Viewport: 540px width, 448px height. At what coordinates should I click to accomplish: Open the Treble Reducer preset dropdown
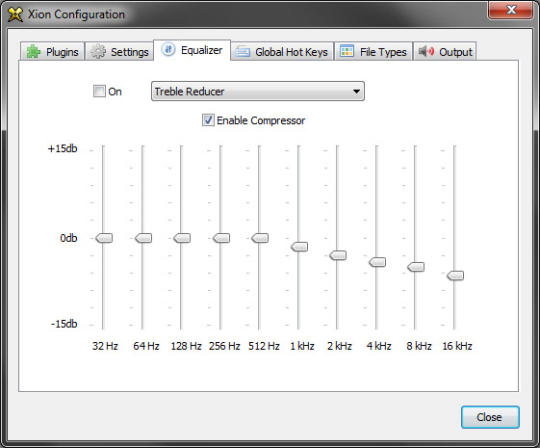(x=258, y=91)
